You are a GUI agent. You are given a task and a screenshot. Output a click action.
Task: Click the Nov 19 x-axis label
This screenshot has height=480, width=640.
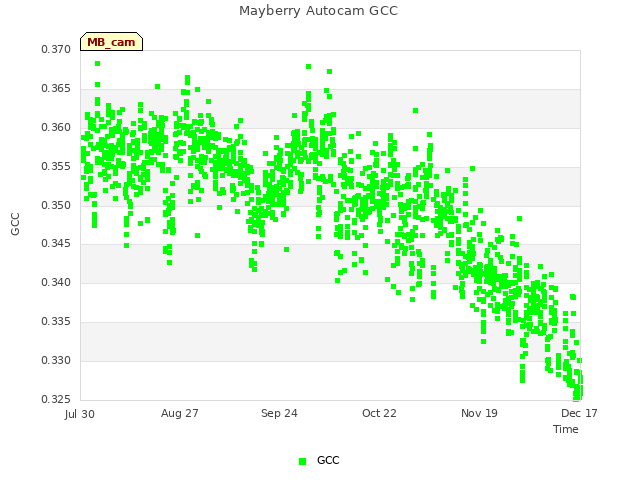[x=479, y=413]
